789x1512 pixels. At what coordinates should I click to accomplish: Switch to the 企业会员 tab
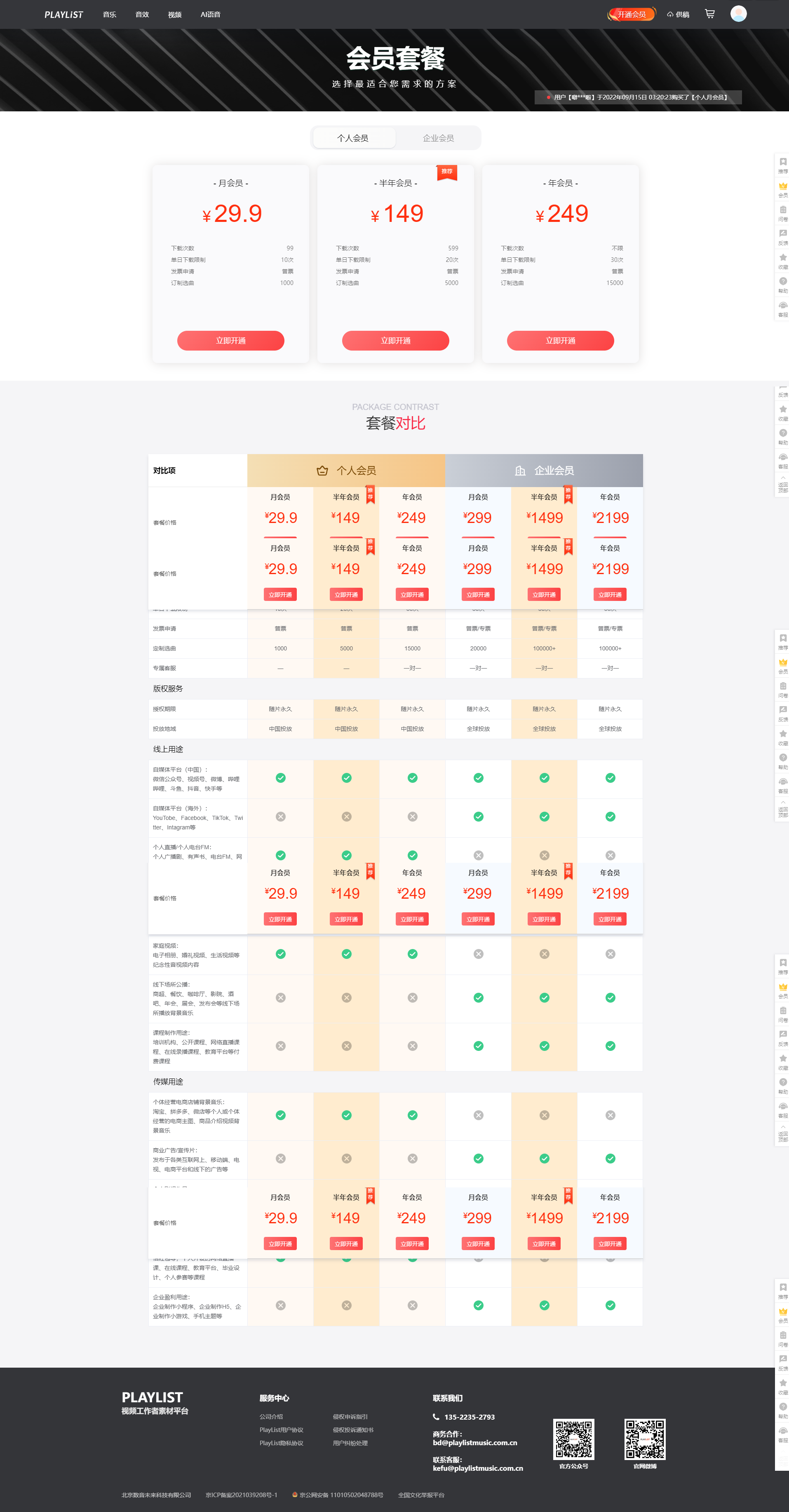[438, 138]
